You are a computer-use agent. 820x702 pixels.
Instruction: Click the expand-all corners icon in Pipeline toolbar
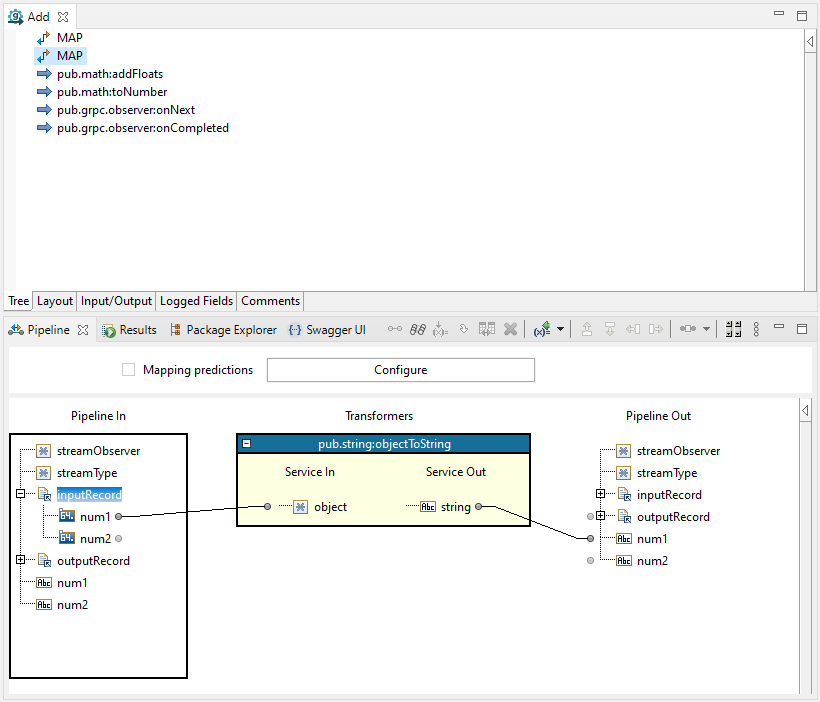pos(733,329)
